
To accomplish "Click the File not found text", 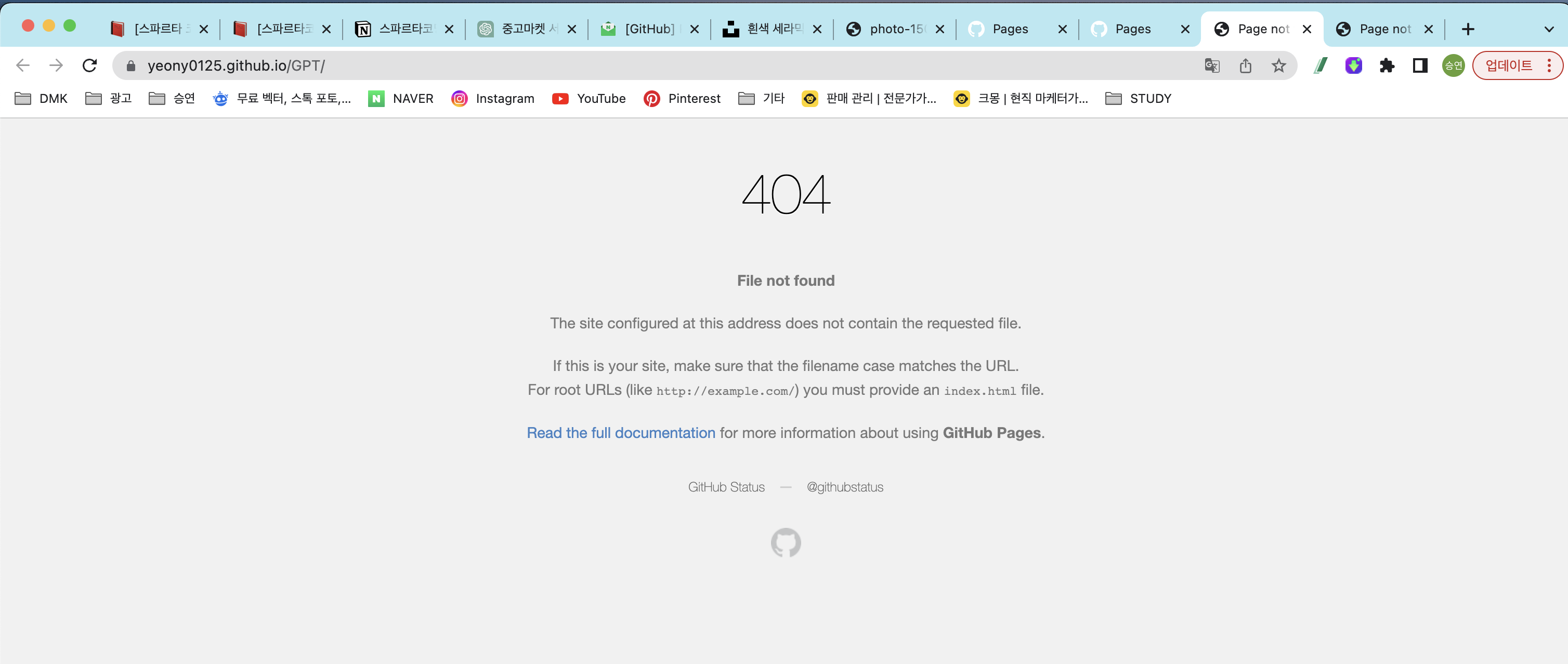I will [786, 281].
